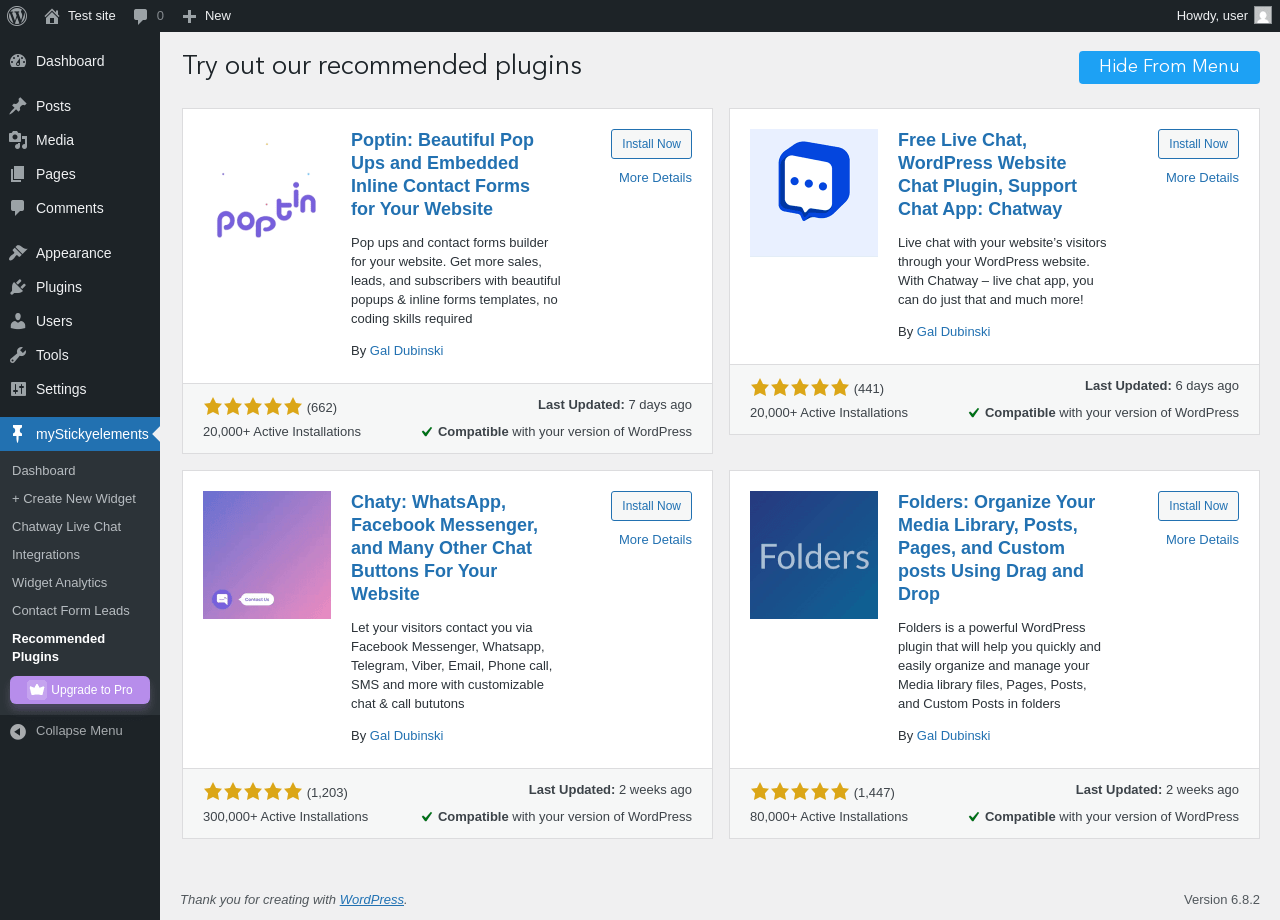The width and height of the screenshot is (1280, 920).
Task: Click 'Try out our recommended plugins' heading
Action: pyautogui.click(x=382, y=66)
